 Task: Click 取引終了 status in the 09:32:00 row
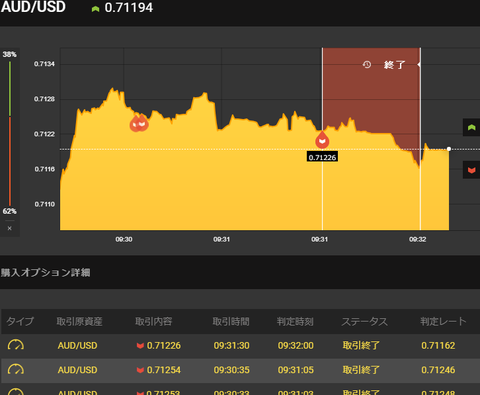pyautogui.click(x=361, y=345)
